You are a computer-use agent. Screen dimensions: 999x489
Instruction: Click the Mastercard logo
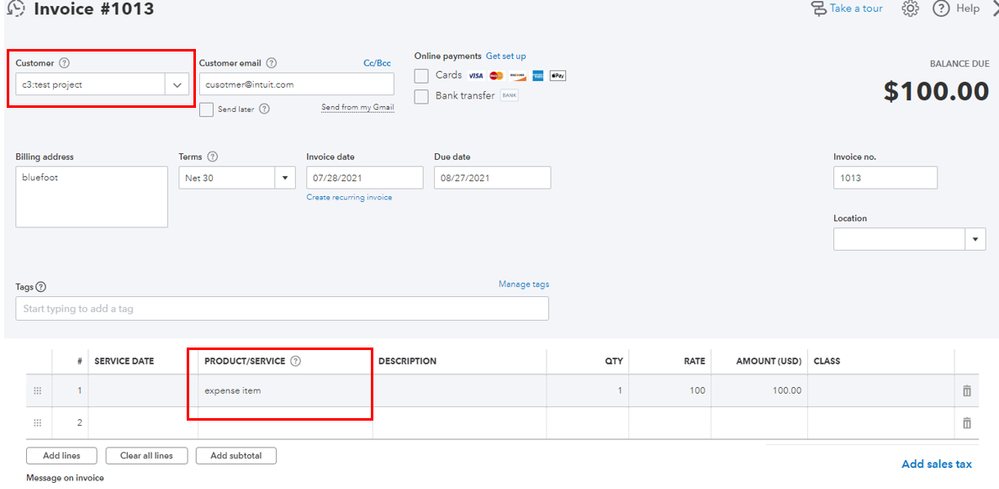(x=496, y=76)
